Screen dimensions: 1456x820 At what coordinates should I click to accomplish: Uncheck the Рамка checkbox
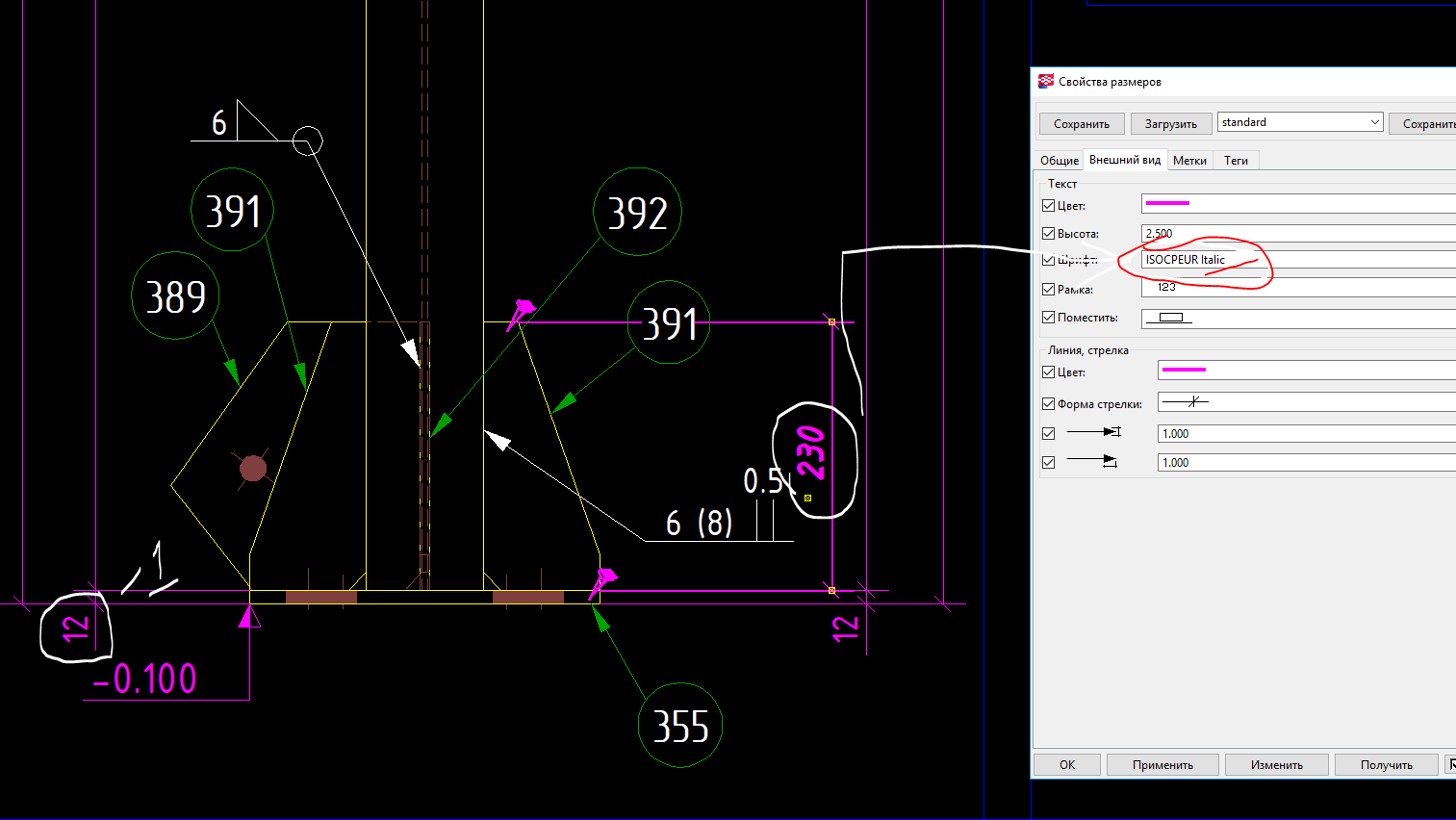(x=1049, y=289)
